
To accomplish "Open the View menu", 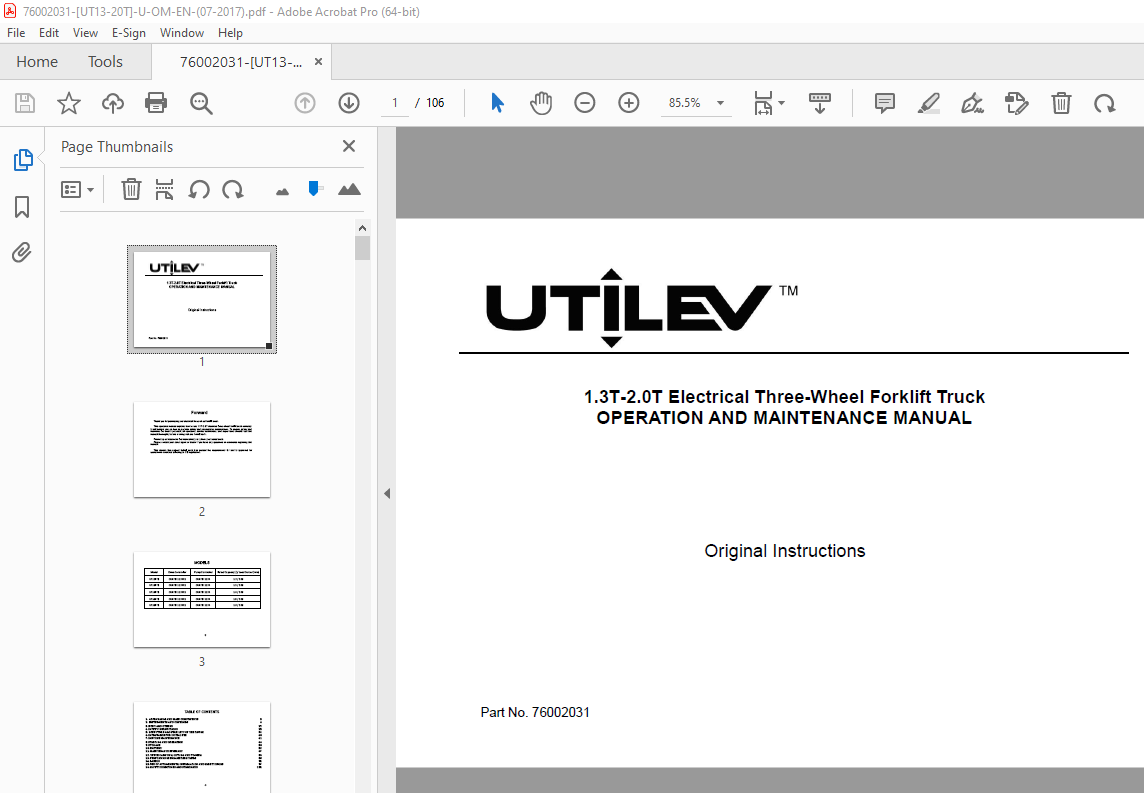I will 85,33.
